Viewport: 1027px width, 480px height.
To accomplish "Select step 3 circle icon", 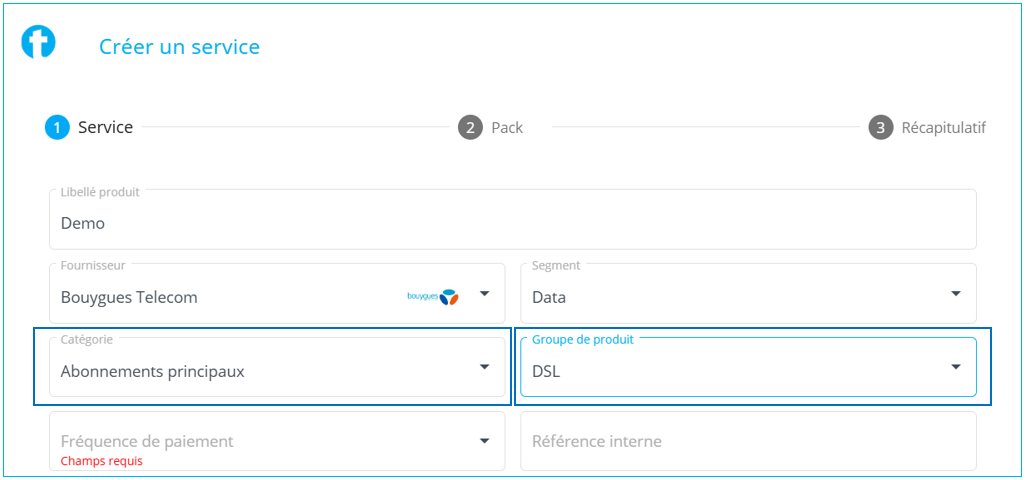I will [880, 128].
